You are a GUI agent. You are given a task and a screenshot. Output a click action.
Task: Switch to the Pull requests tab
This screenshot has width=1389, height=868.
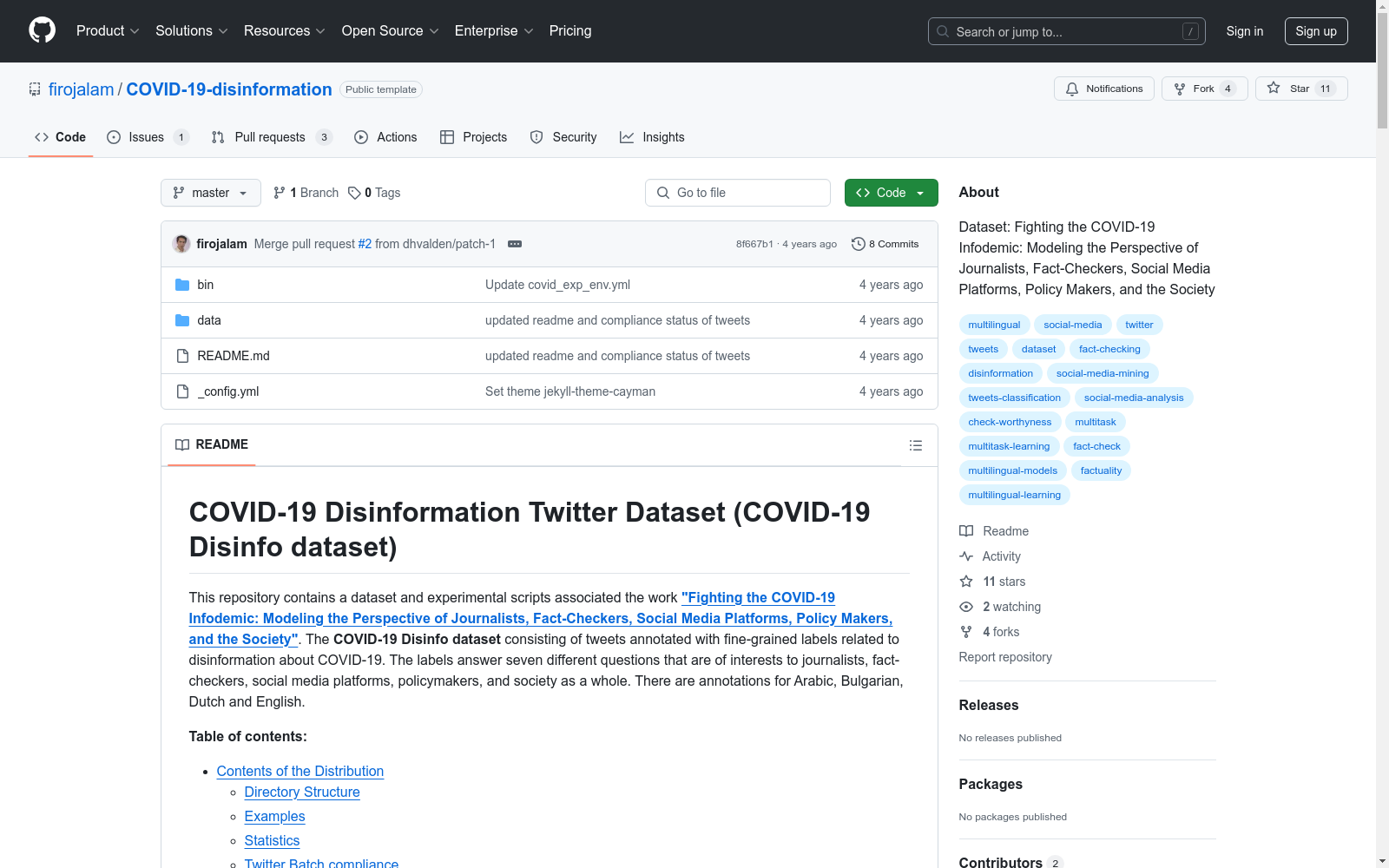click(272, 137)
